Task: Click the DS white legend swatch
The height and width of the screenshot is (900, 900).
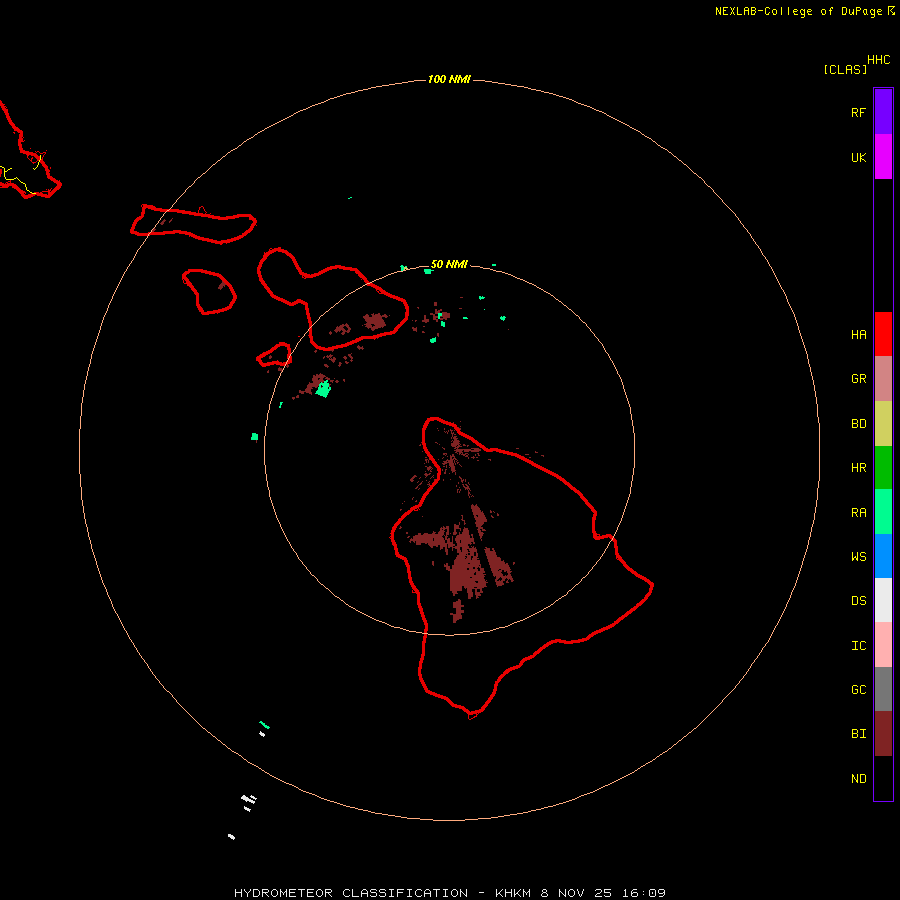Action: coord(883,600)
